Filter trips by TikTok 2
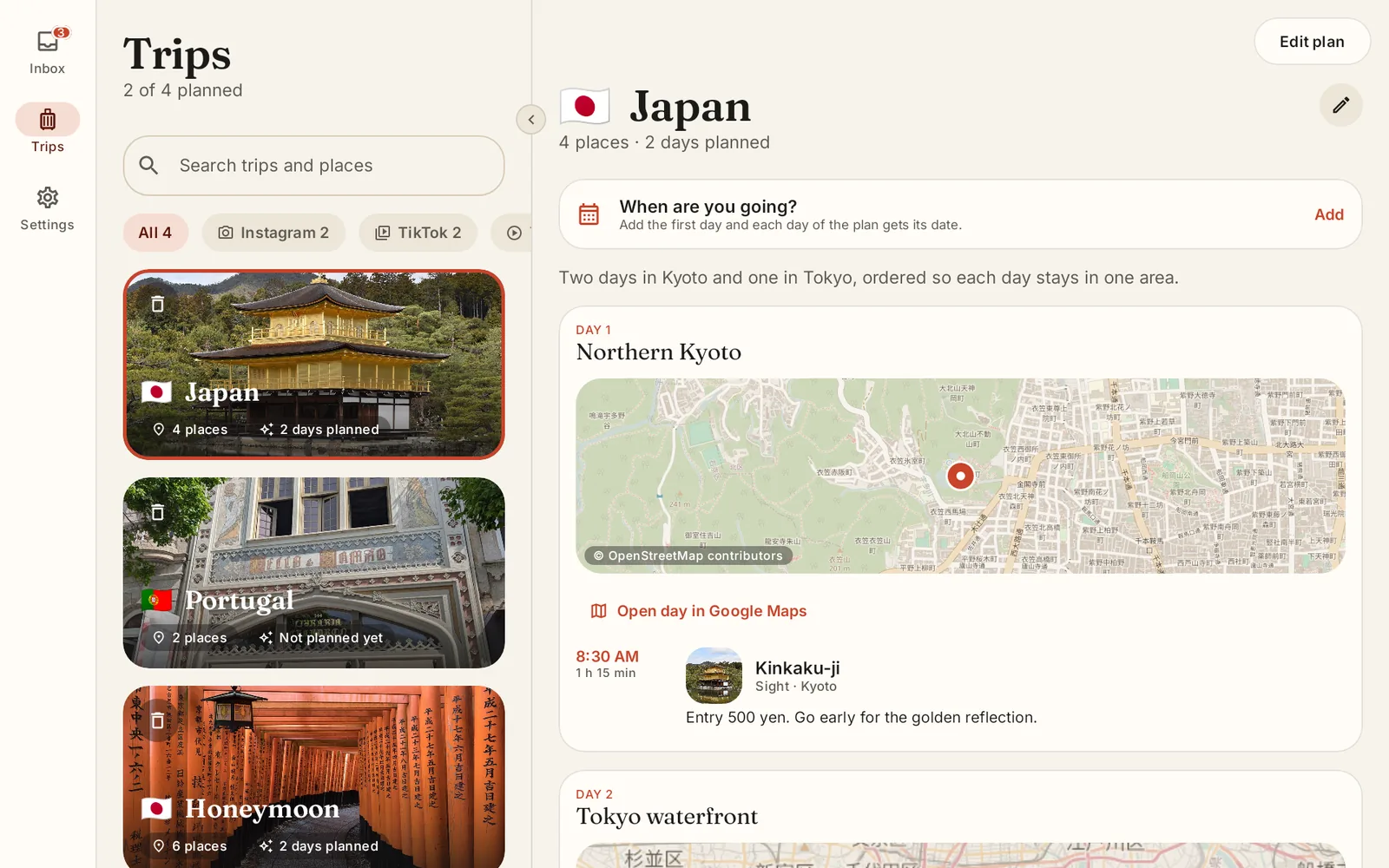The image size is (1389, 868). coord(418,233)
